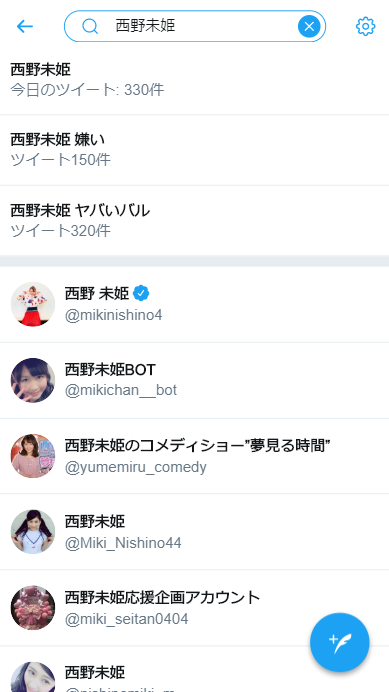389x692 pixels.
Task: Select suggestion 西野未姫 今日のツイート 330件
Action: coord(194,80)
